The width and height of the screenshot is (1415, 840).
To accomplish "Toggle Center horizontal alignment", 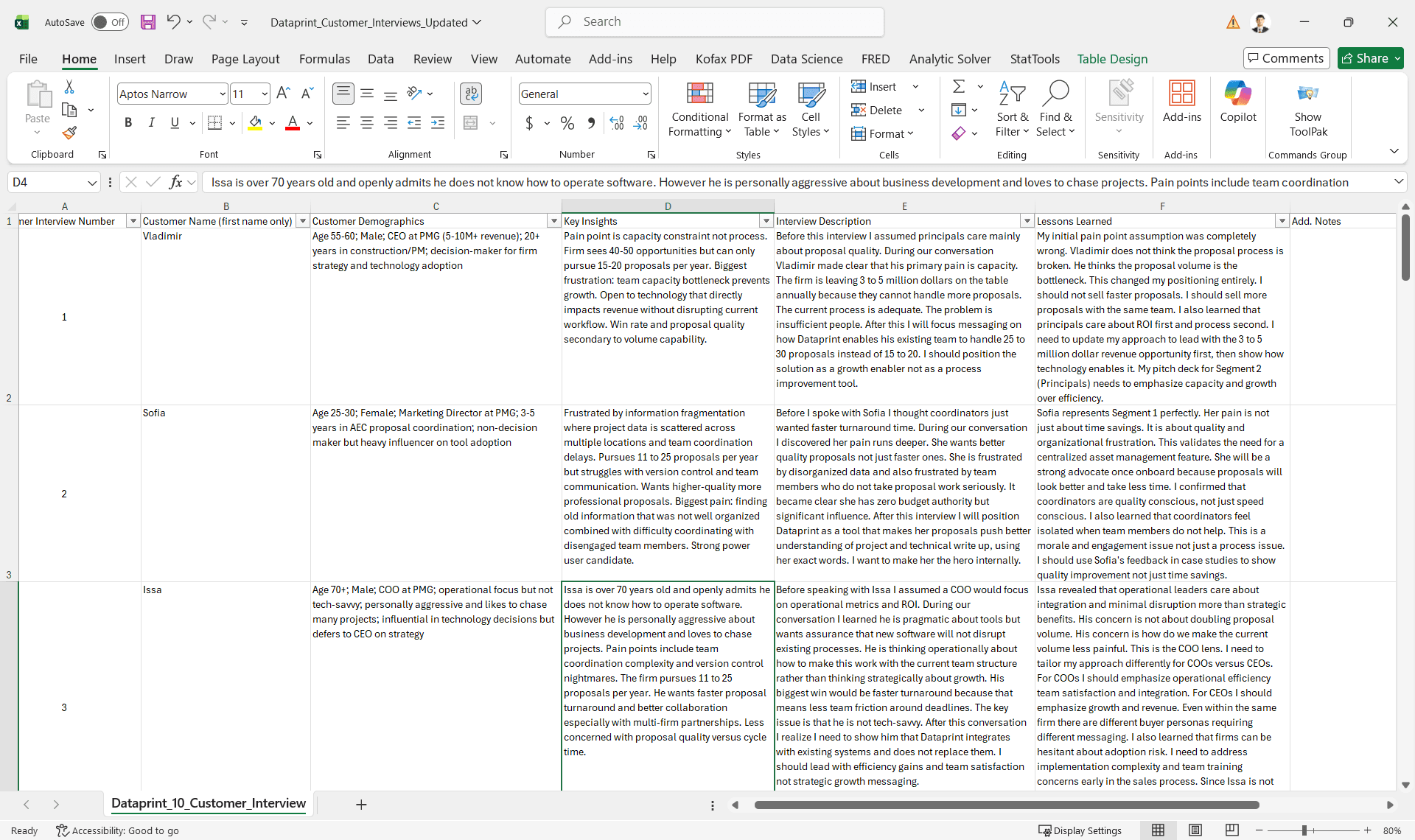I will coord(367,123).
